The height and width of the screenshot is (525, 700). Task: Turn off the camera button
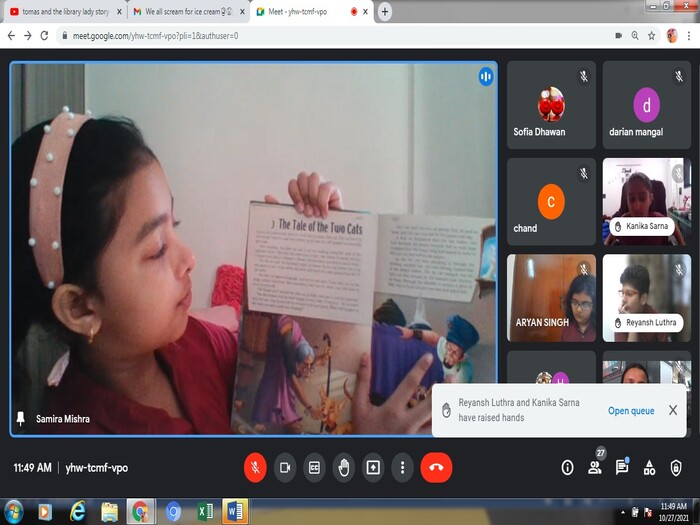(285, 467)
